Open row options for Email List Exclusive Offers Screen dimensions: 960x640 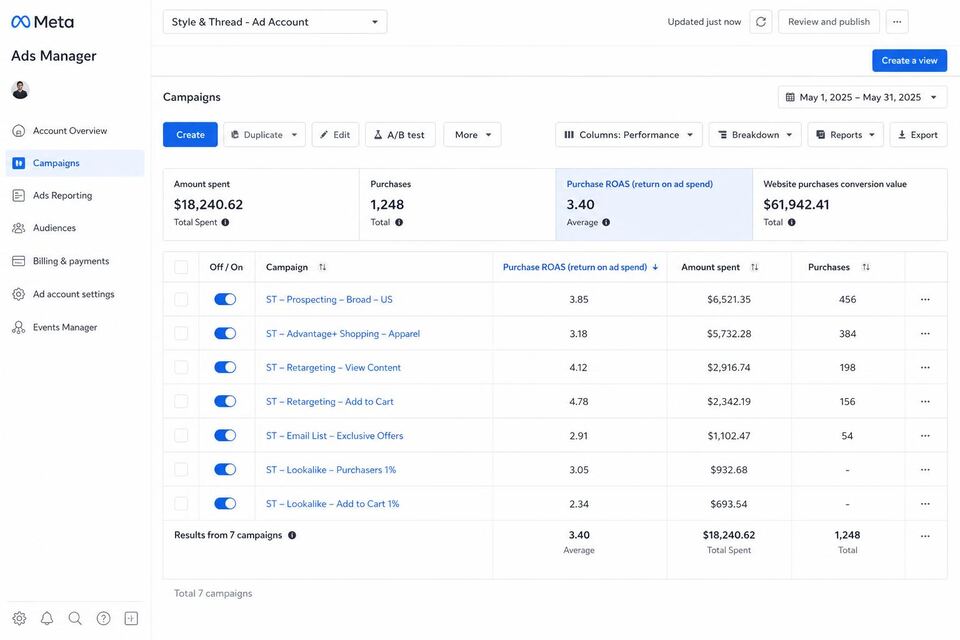(x=925, y=435)
